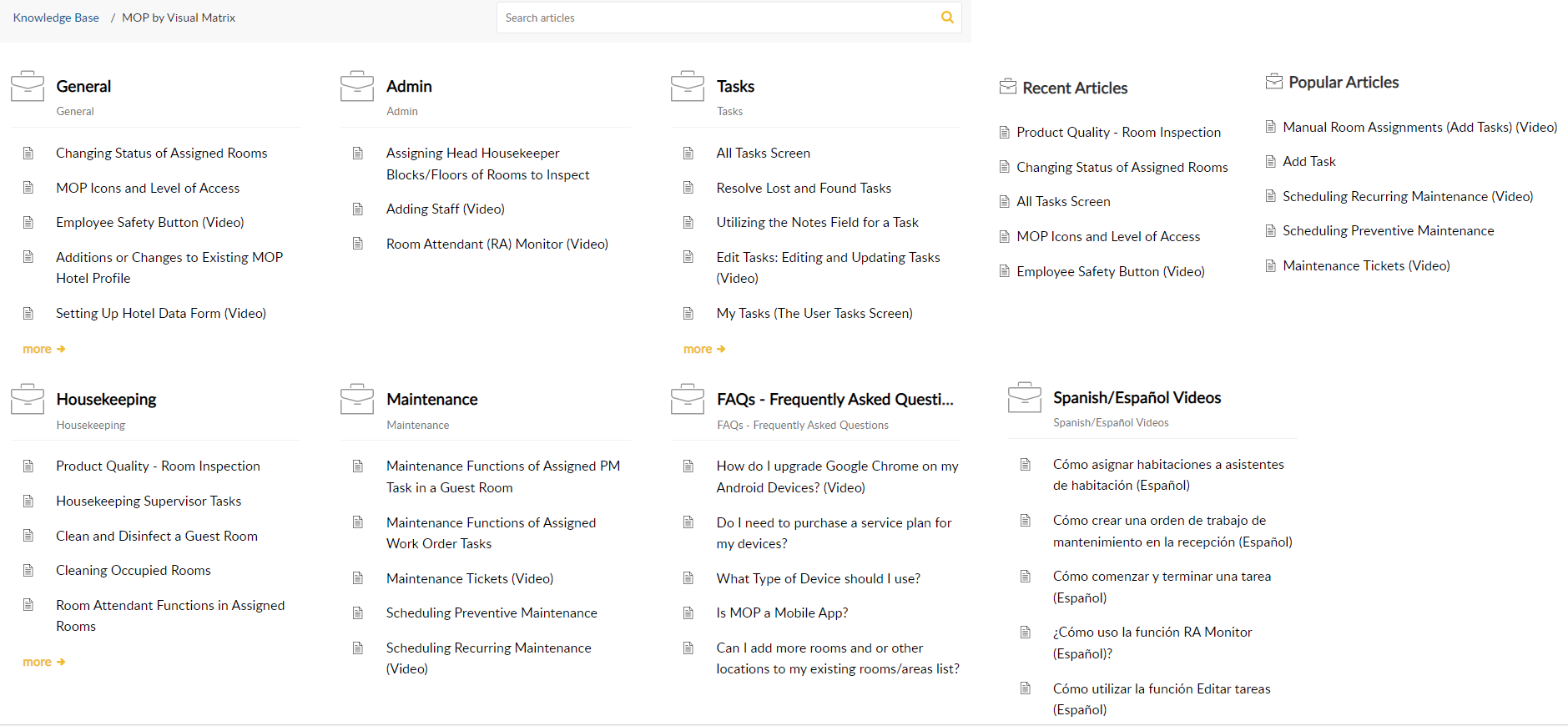Open Scheduling Recurring Maintenance (Video) in Maintenance category
The height and width of the screenshot is (726, 1568).
point(489,658)
